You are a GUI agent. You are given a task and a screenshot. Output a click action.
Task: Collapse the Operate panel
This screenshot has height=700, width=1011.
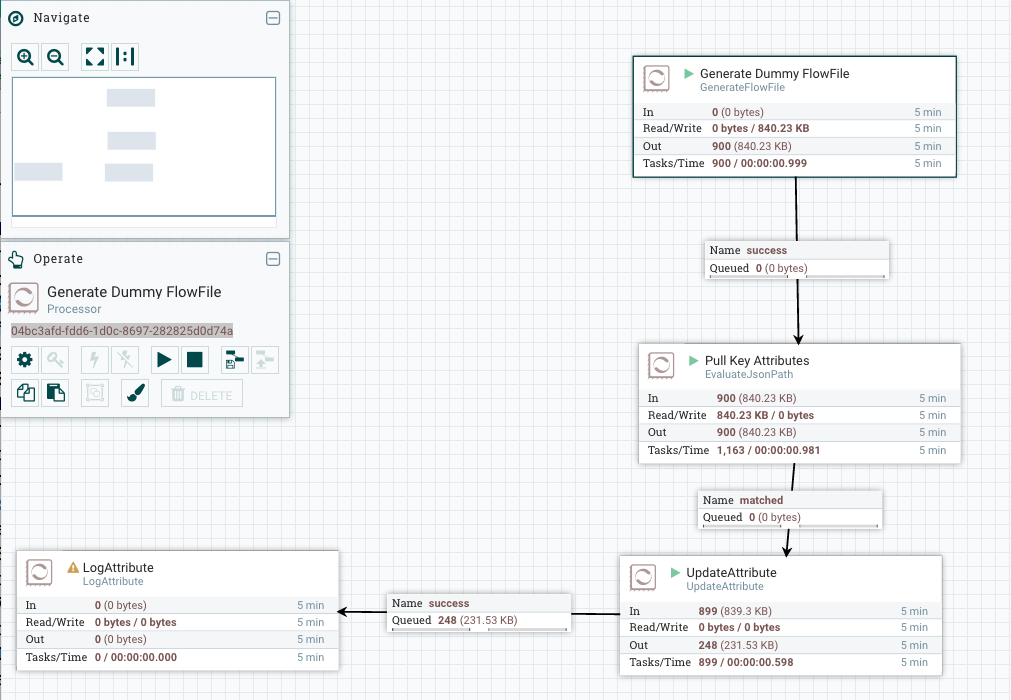point(272,259)
